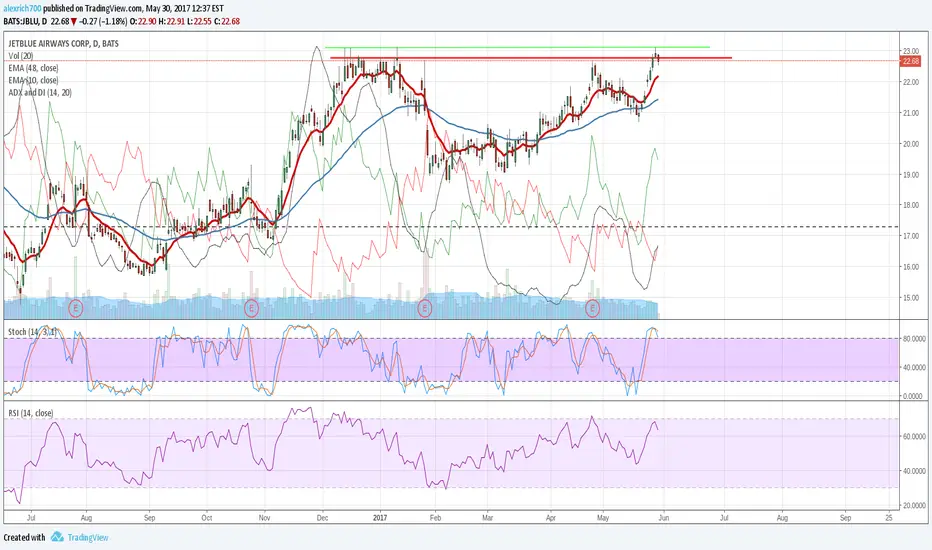Viewport: 932px width, 550px height.
Task: Click the BATS:JBLU, D symbol text in header
Action: [25, 21]
